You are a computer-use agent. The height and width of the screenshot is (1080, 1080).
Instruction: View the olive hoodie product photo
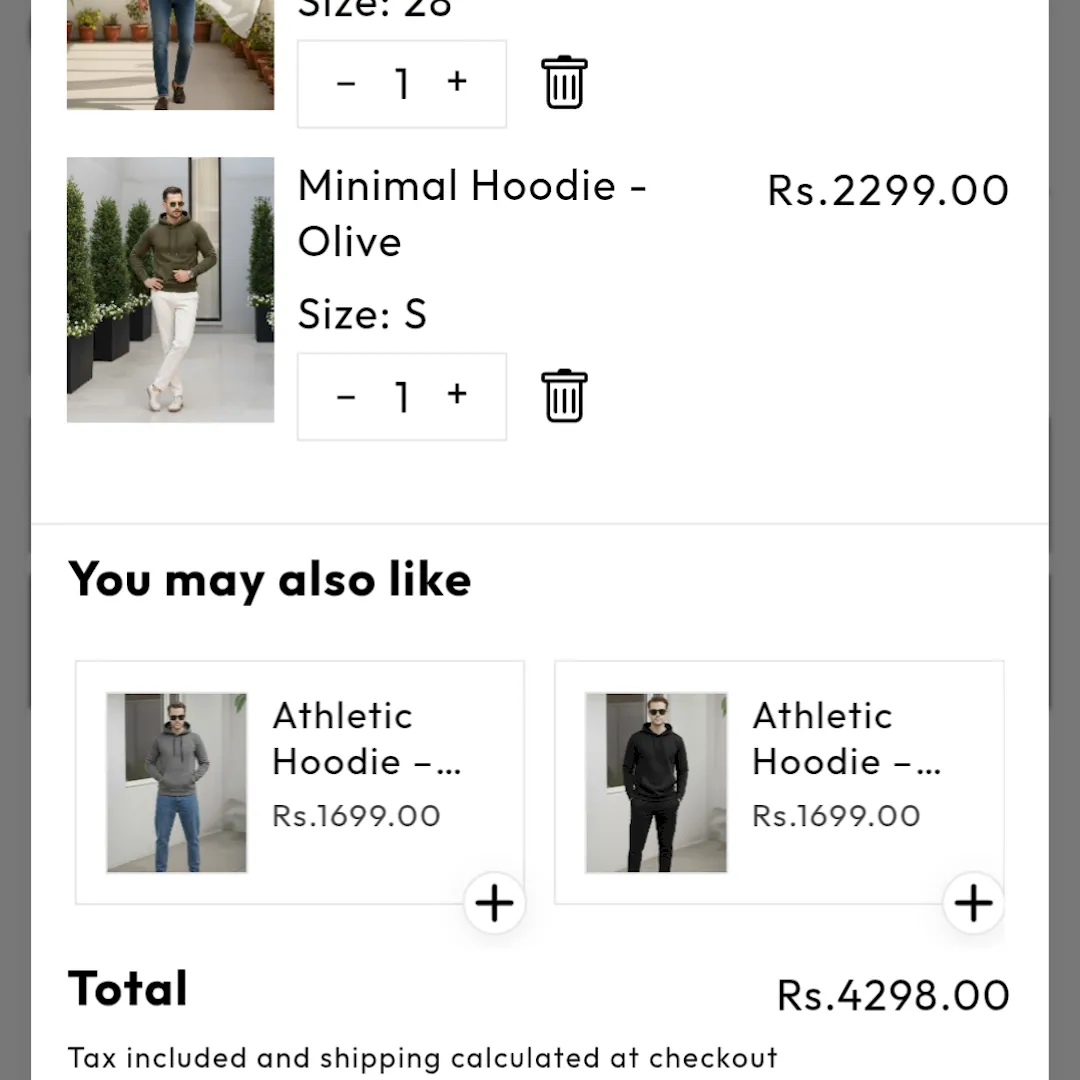coord(170,289)
